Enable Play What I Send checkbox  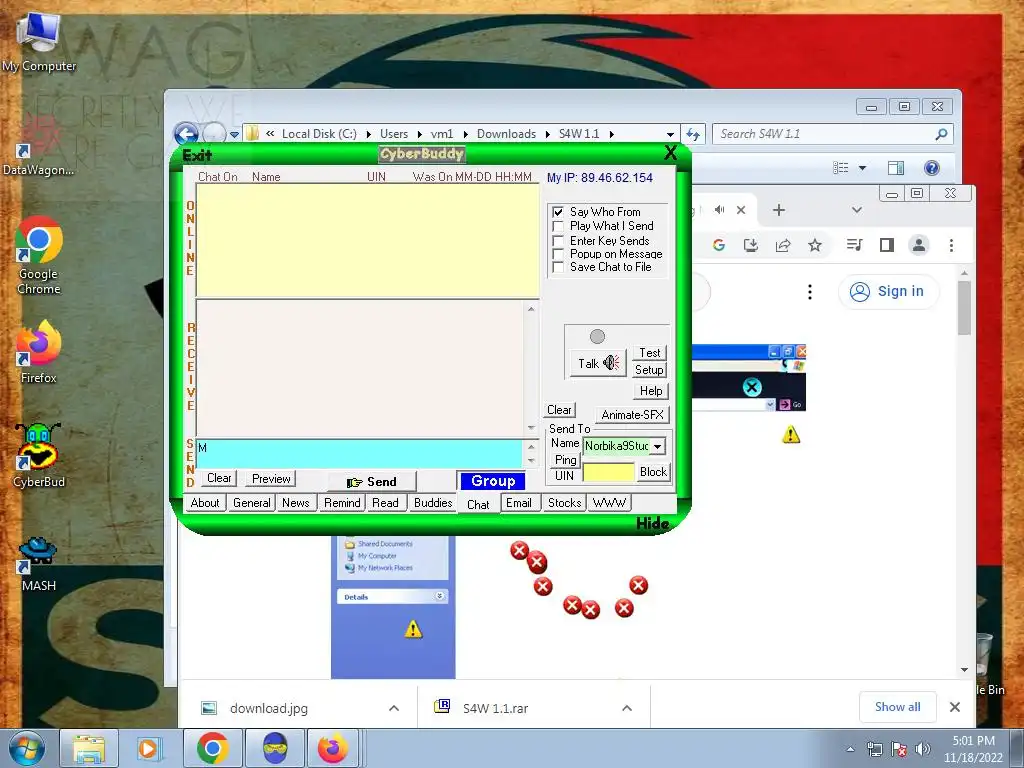coord(558,226)
